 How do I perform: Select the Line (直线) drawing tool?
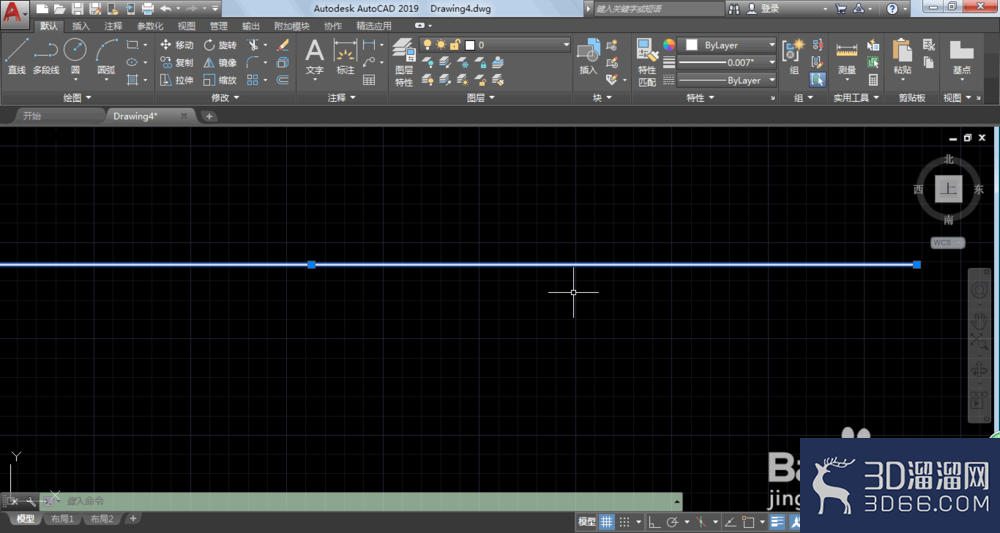[x=17, y=56]
